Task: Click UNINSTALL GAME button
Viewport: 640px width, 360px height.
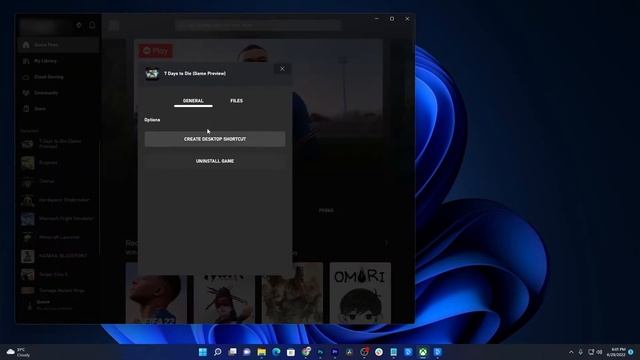Action: pyautogui.click(x=215, y=161)
